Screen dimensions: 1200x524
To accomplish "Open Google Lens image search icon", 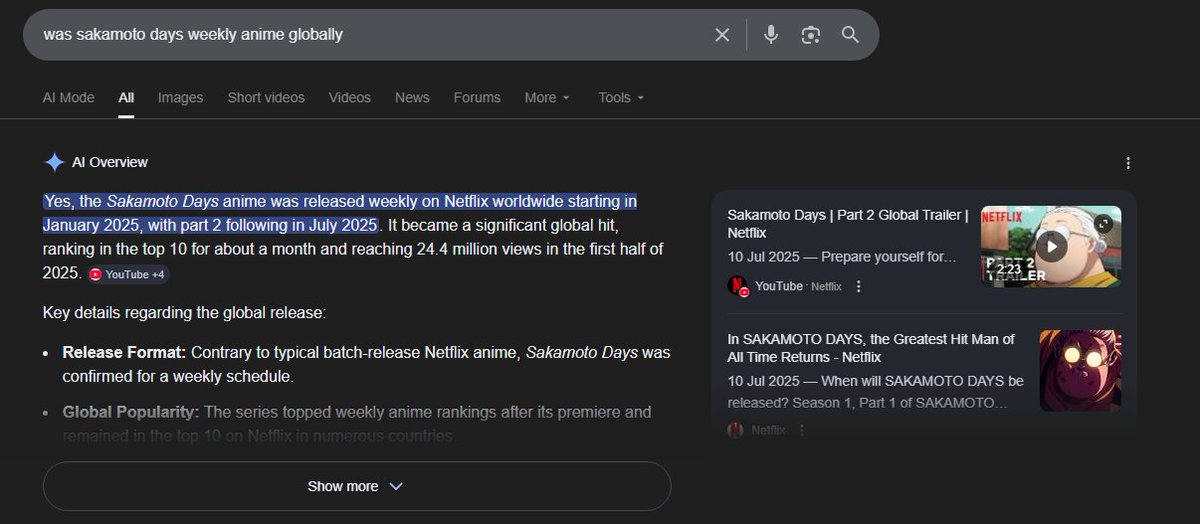I will point(811,35).
